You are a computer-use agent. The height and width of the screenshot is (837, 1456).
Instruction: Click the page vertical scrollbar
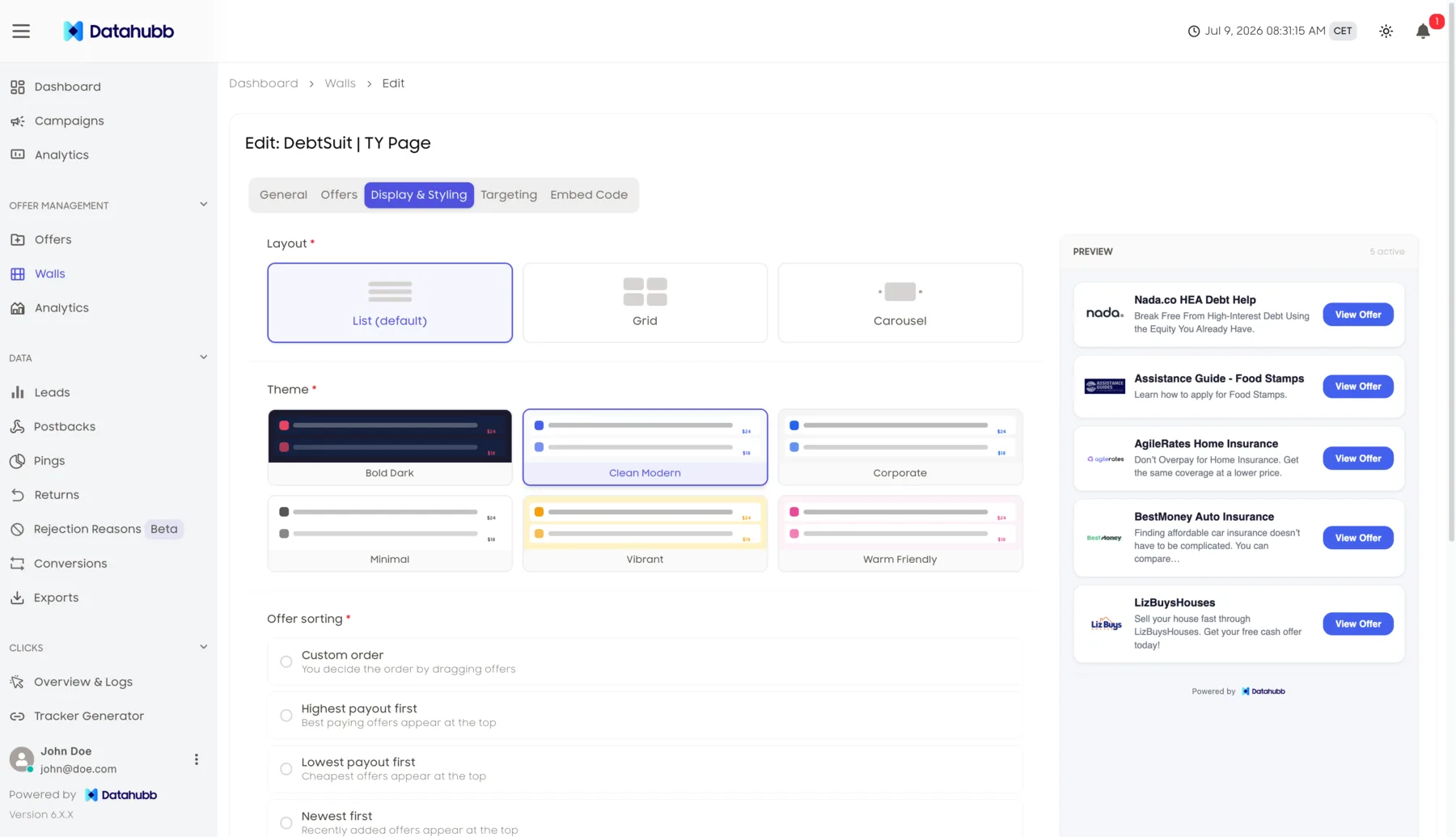(1451, 272)
